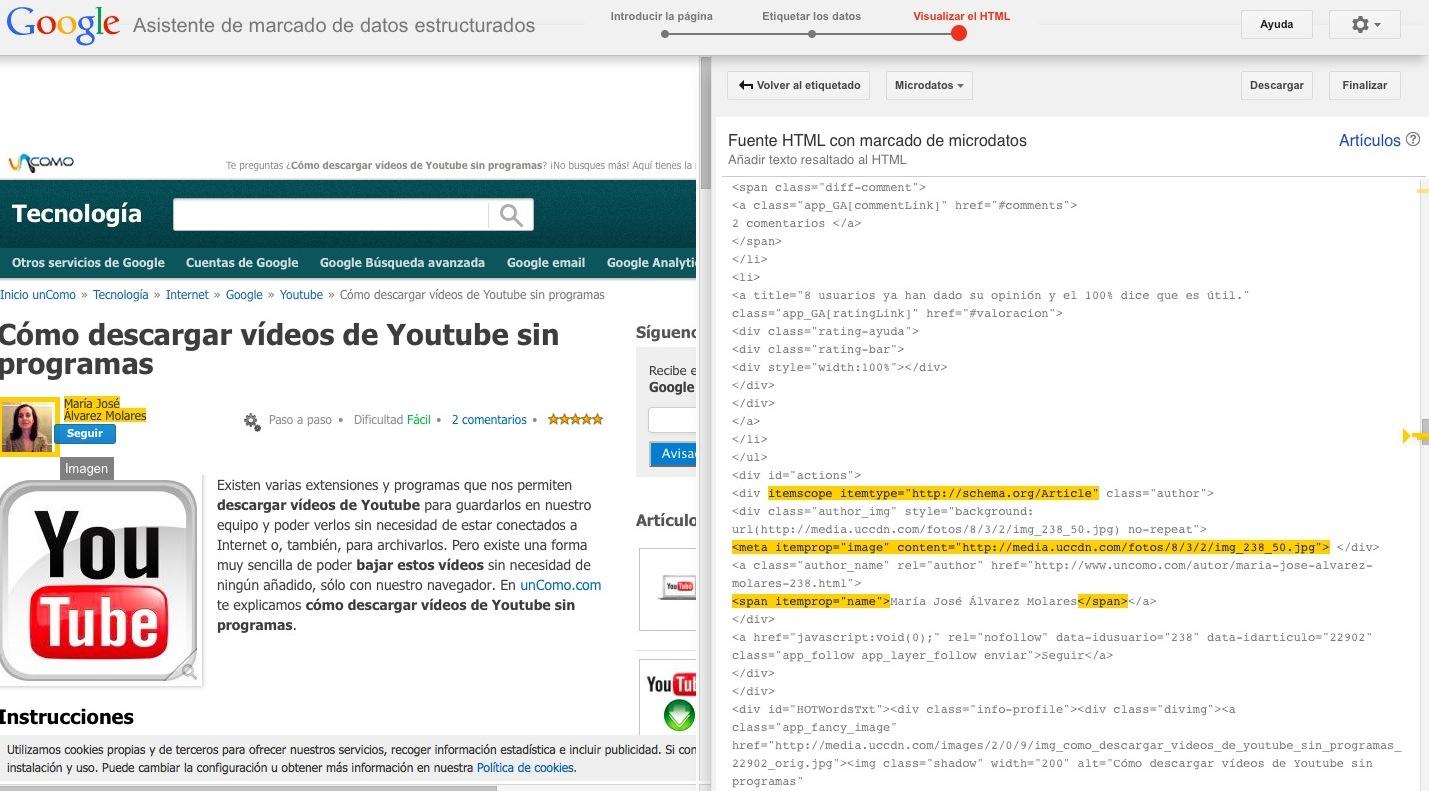Click the blue Seguir button under author
The width and height of the screenshot is (1429, 791).
85,434
